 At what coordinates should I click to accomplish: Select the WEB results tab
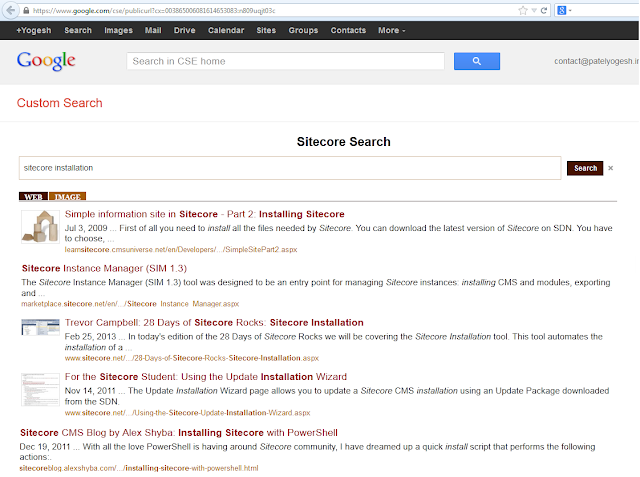pos(33,196)
